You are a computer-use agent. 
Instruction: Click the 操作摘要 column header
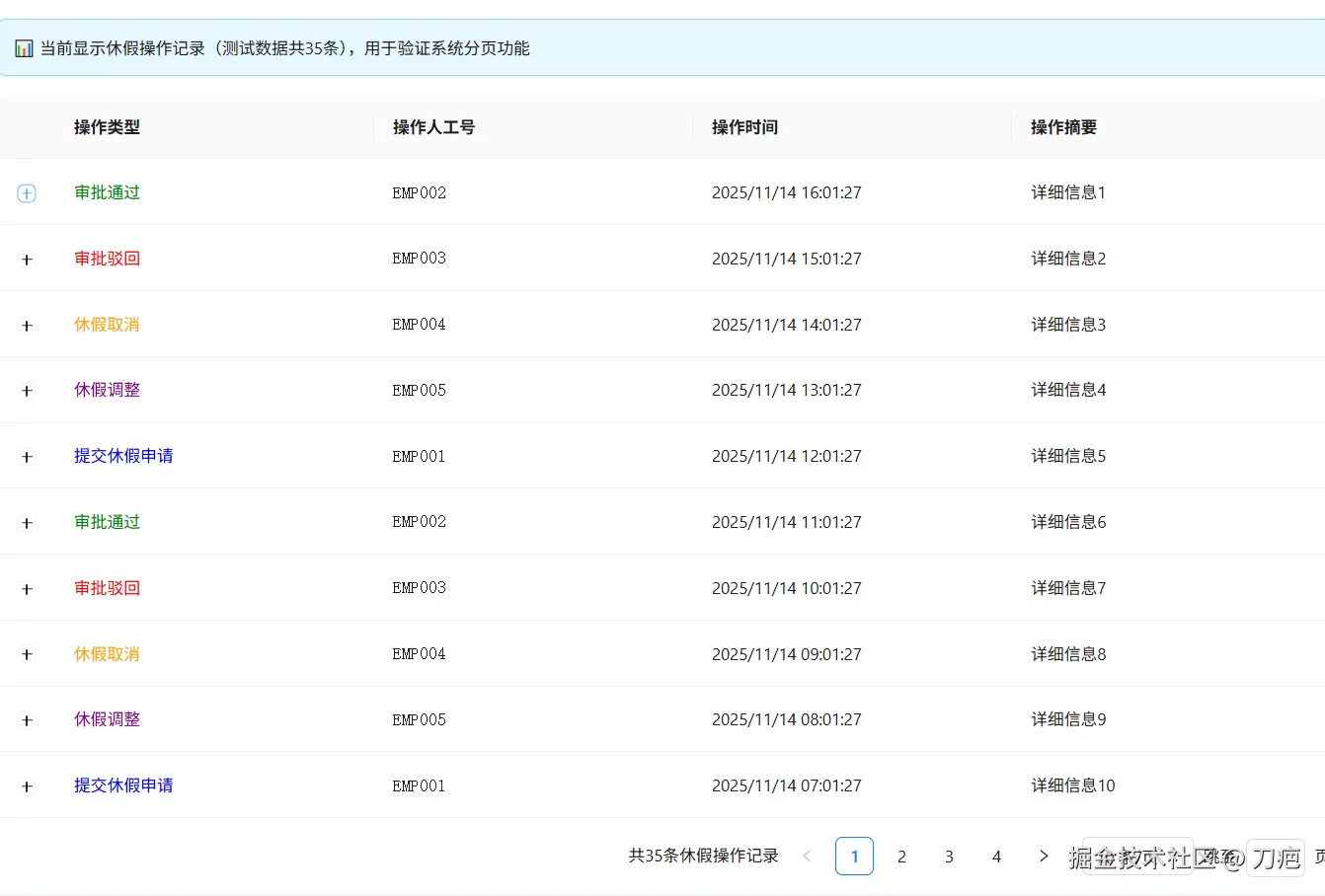tap(1063, 127)
